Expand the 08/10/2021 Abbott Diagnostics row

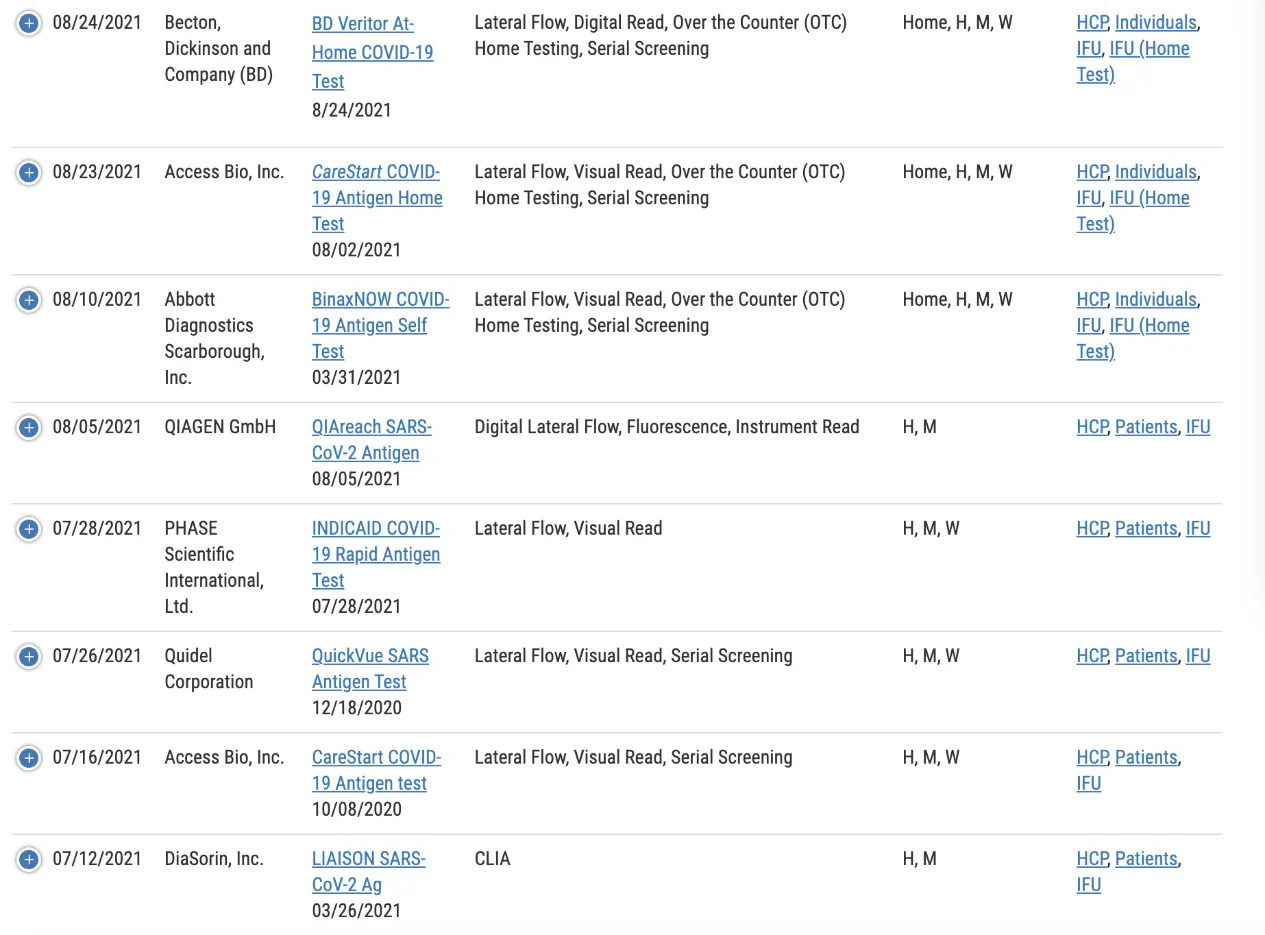(x=29, y=299)
